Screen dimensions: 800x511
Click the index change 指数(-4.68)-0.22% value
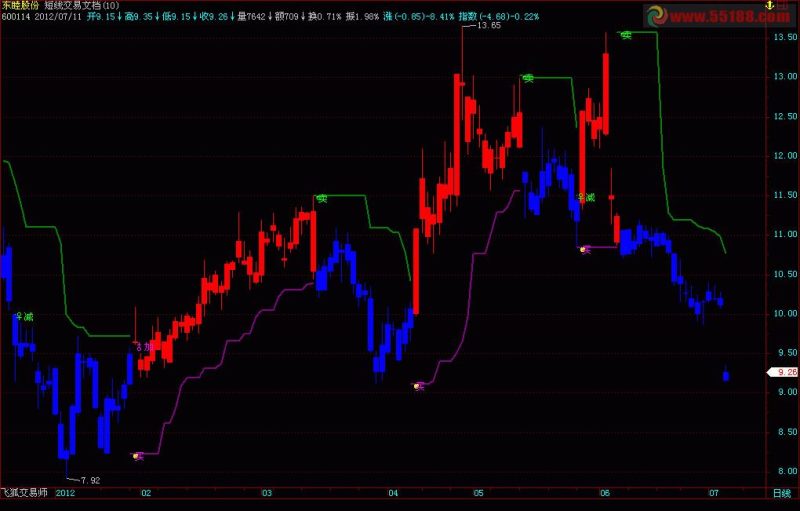pyautogui.click(x=499, y=16)
